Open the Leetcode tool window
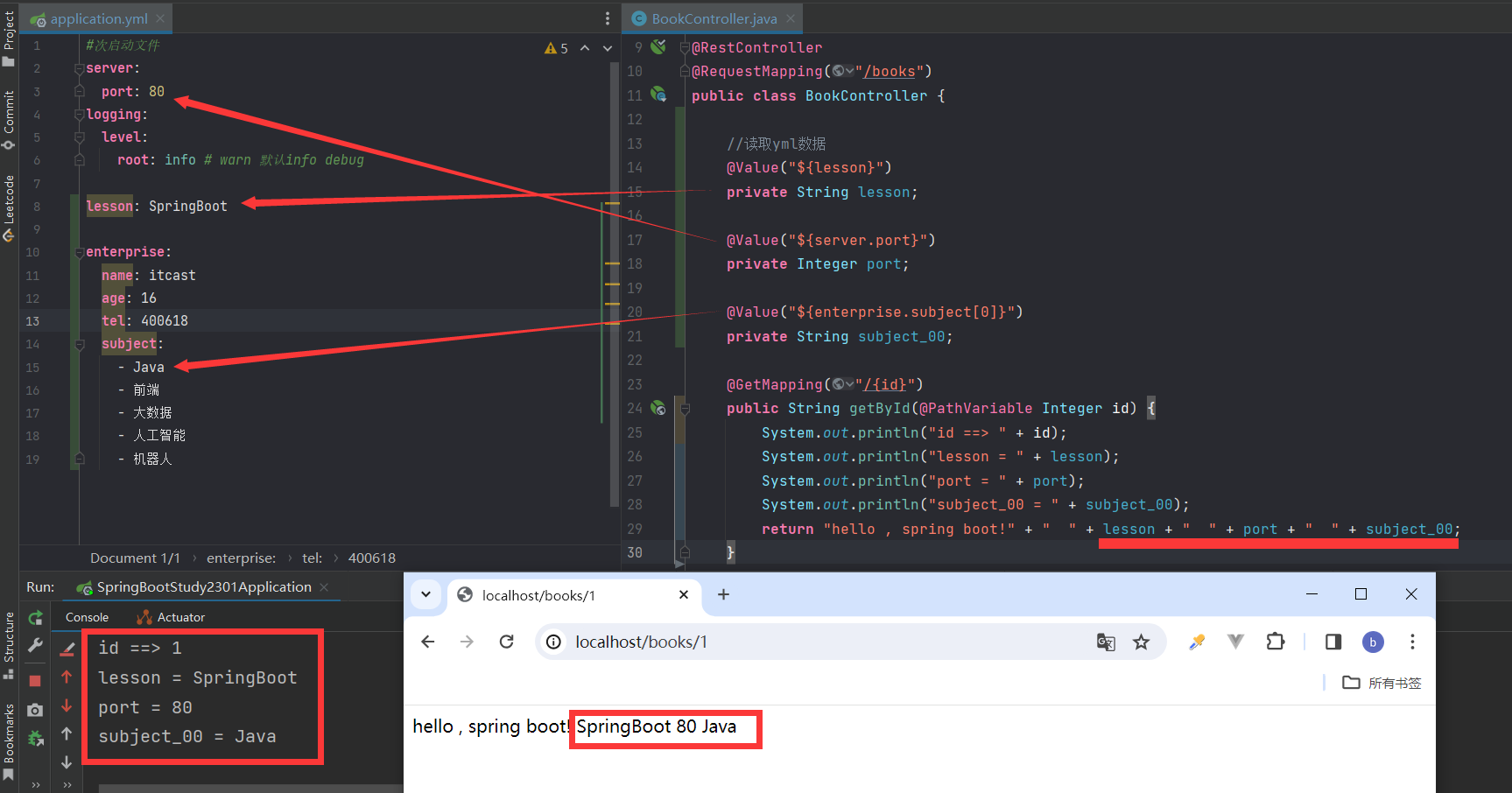 coord(9,208)
